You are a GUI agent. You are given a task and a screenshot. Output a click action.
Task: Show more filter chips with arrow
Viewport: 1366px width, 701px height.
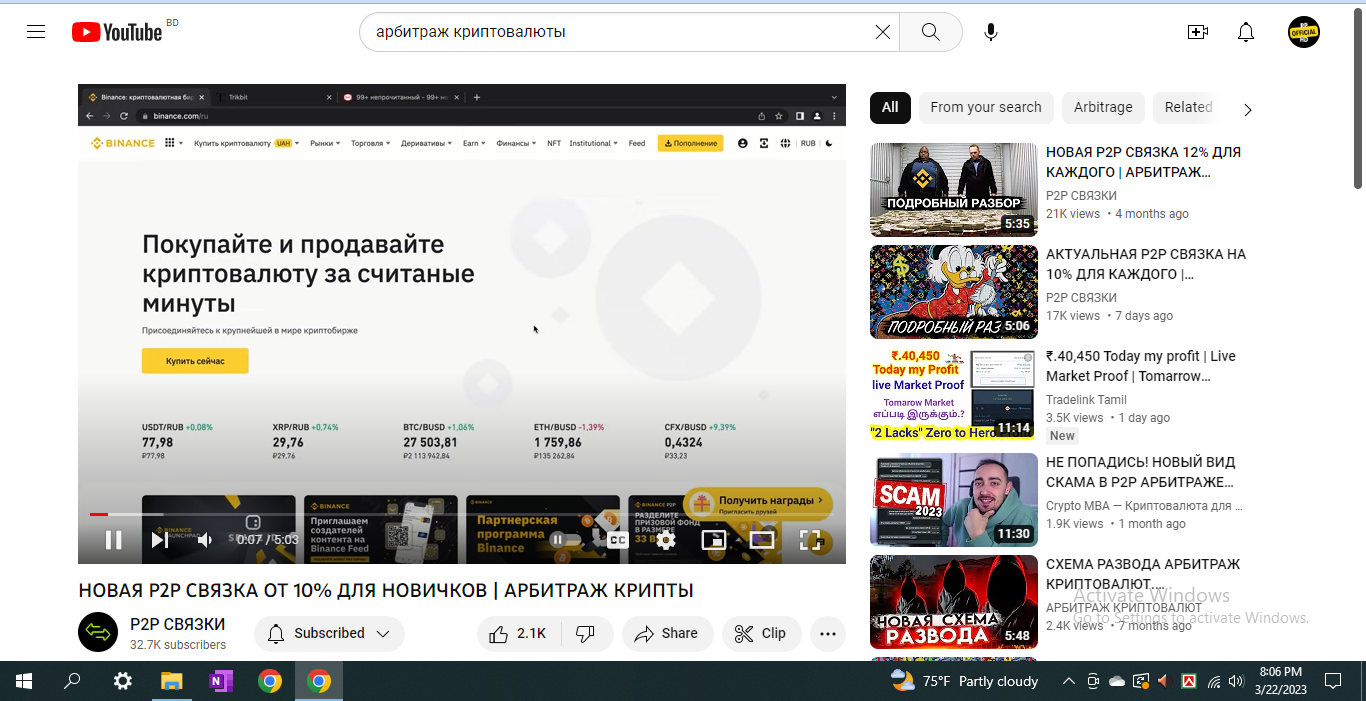[x=1247, y=109]
